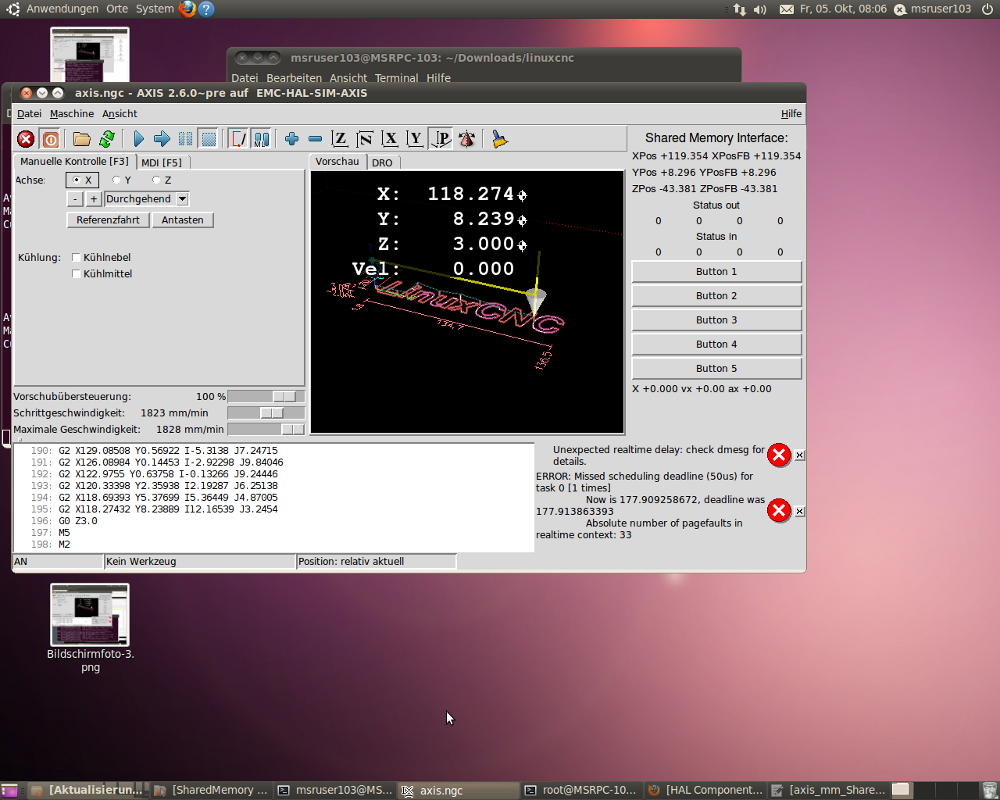Open mail indicator in top panel

pos(787,9)
